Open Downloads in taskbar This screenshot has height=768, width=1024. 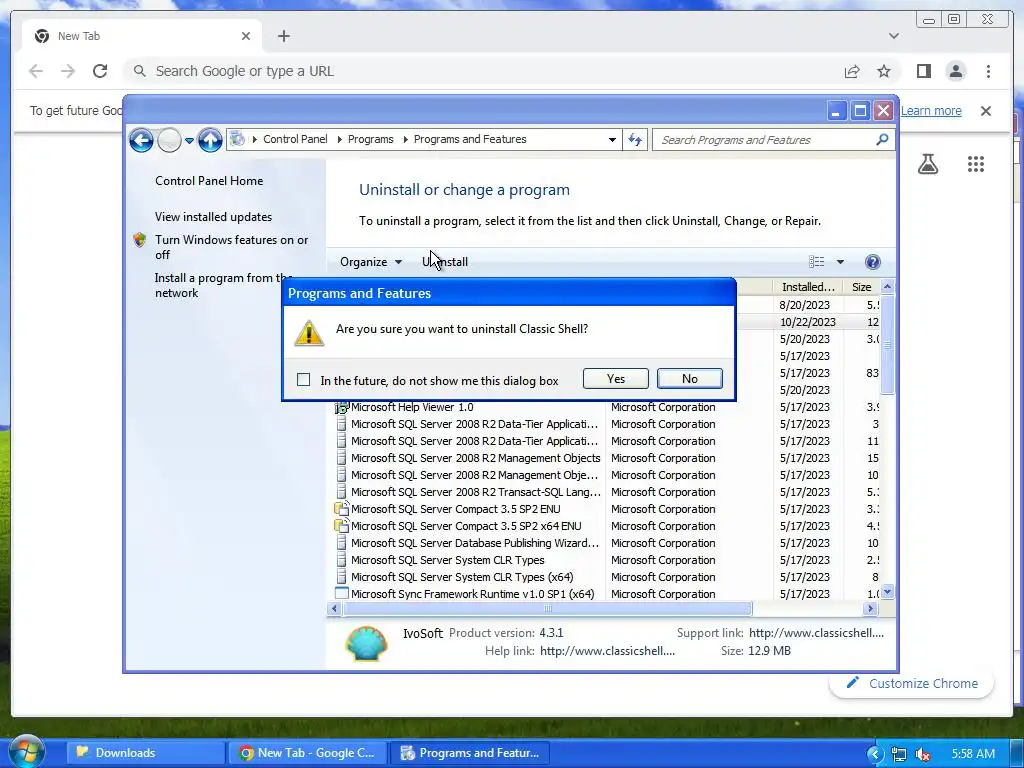pyautogui.click(x=144, y=753)
